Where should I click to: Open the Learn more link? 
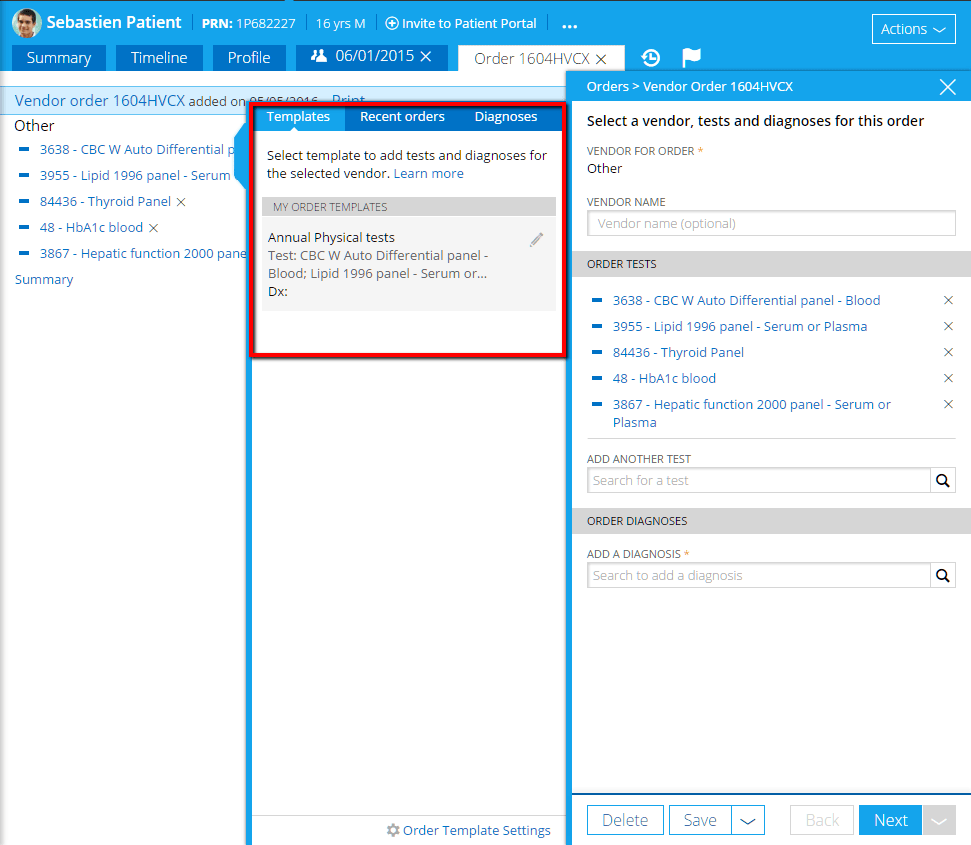[428, 174]
